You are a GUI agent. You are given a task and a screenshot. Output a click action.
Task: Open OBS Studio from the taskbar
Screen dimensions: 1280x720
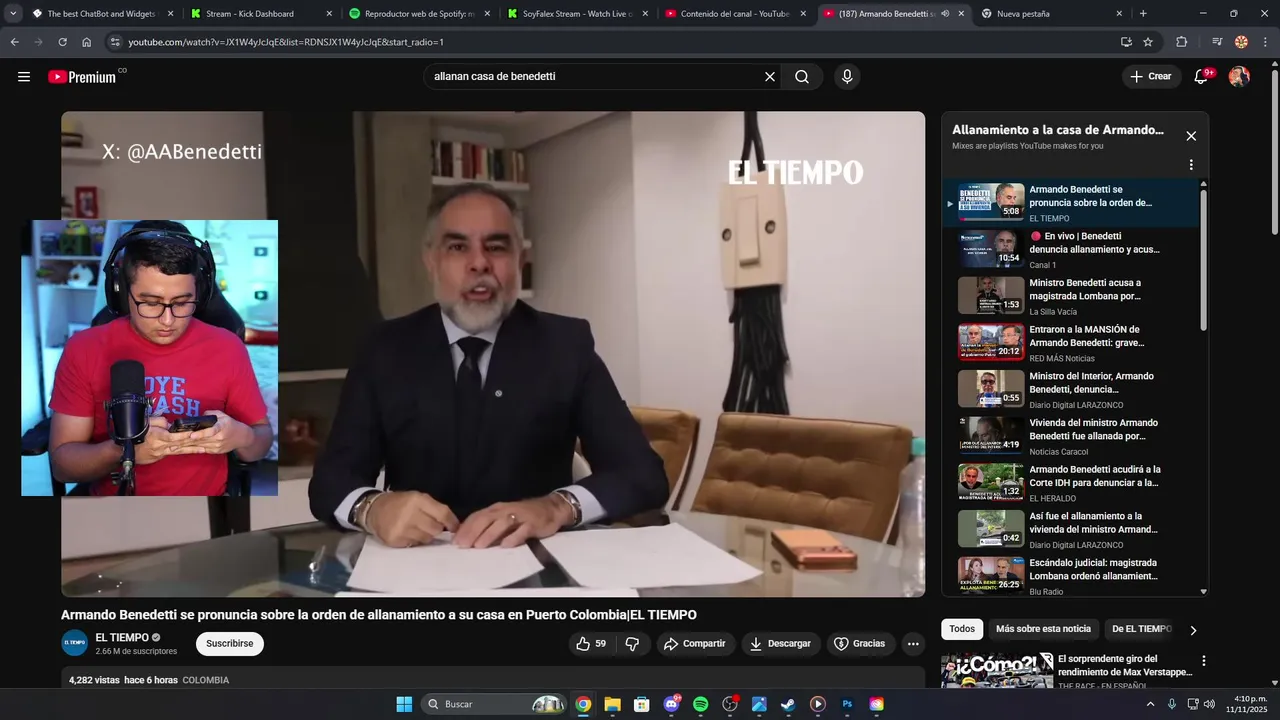point(730,704)
